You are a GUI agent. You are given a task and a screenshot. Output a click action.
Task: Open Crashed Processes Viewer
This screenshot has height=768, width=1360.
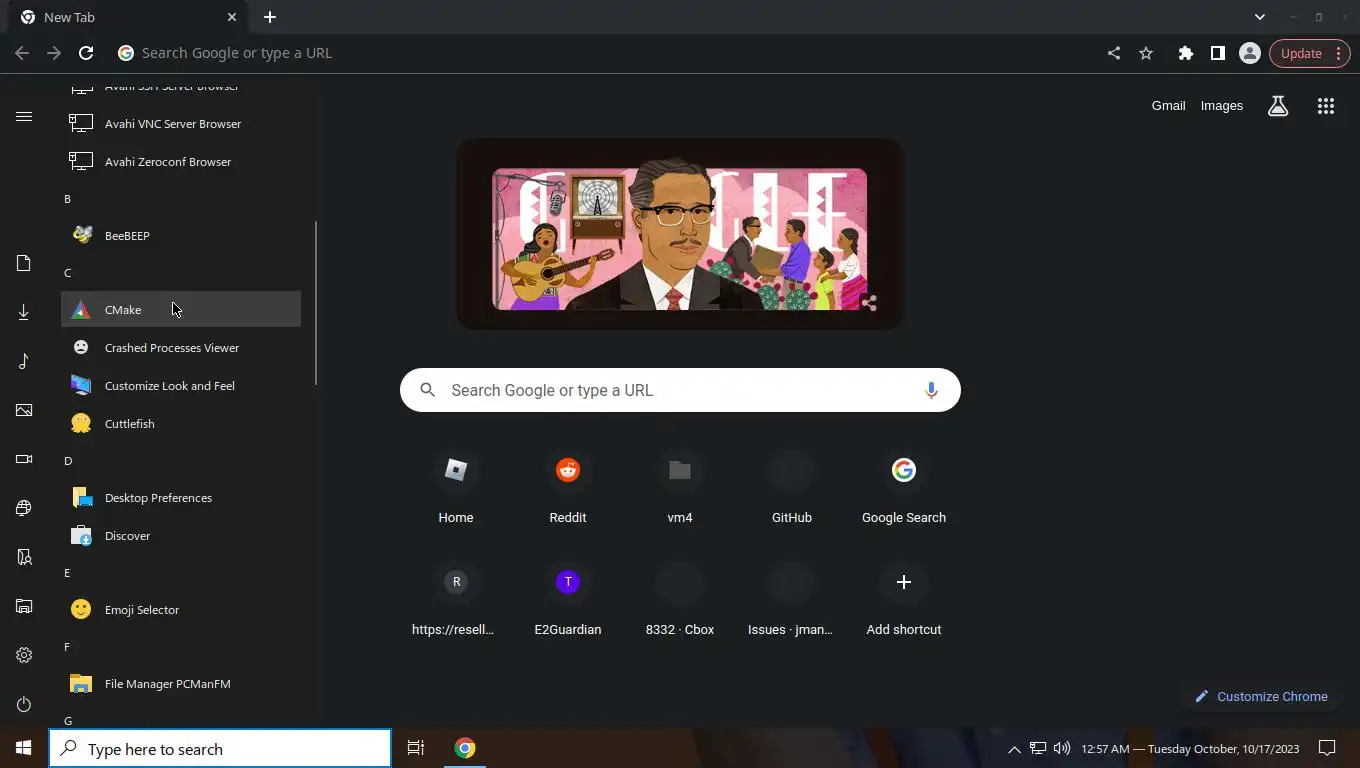tap(181, 347)
